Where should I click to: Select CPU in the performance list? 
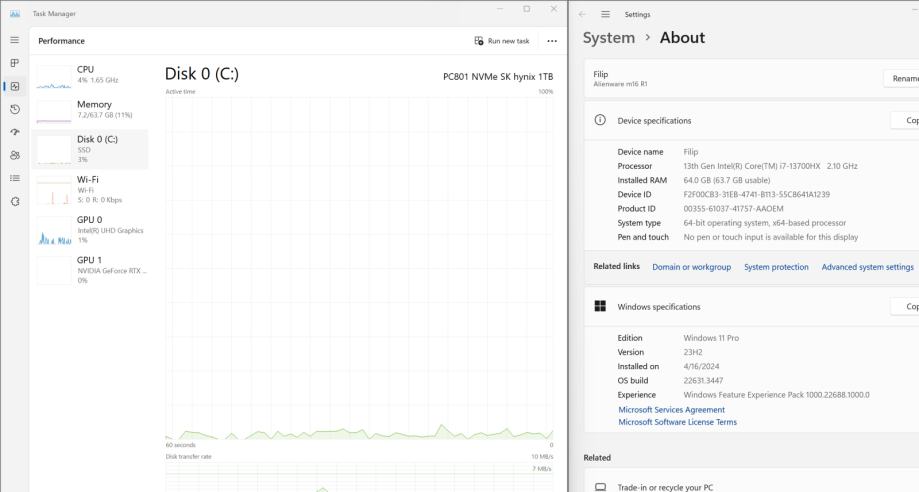[90, 73]
